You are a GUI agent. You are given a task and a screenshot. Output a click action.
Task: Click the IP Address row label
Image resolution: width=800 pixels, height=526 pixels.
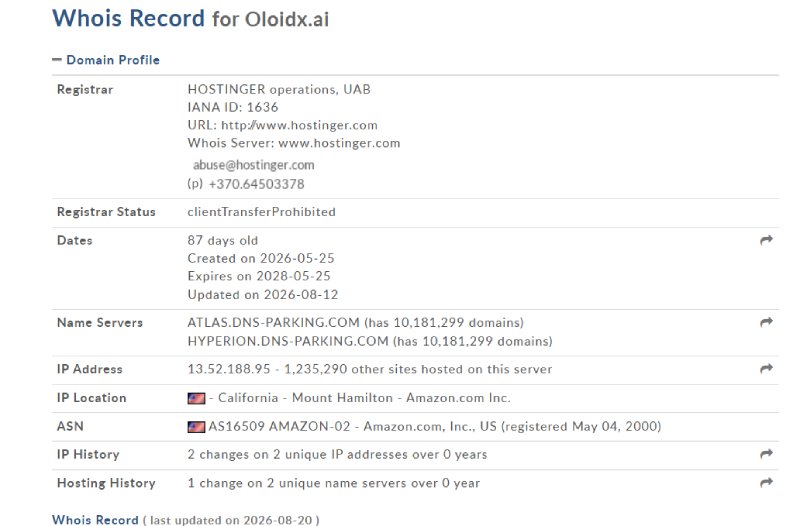[x=90, y=369]
